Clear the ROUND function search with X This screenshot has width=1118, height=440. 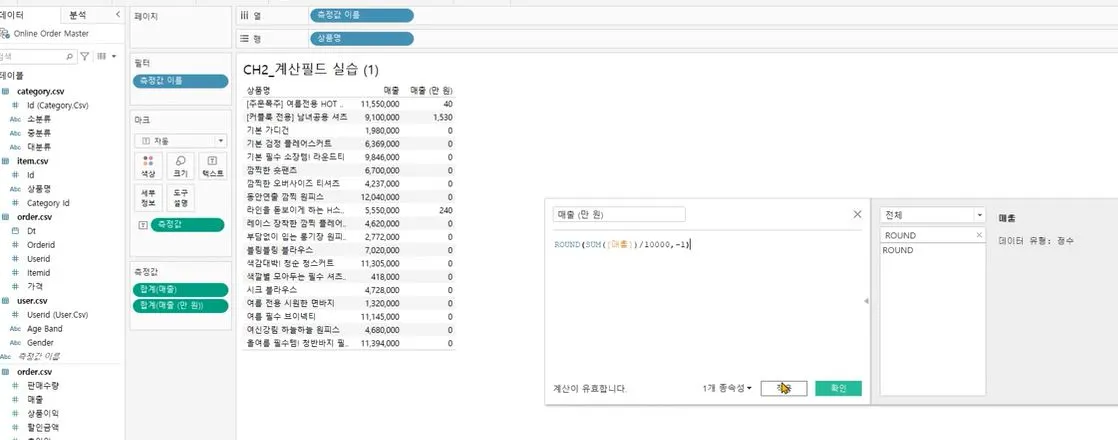click(979, 235)
